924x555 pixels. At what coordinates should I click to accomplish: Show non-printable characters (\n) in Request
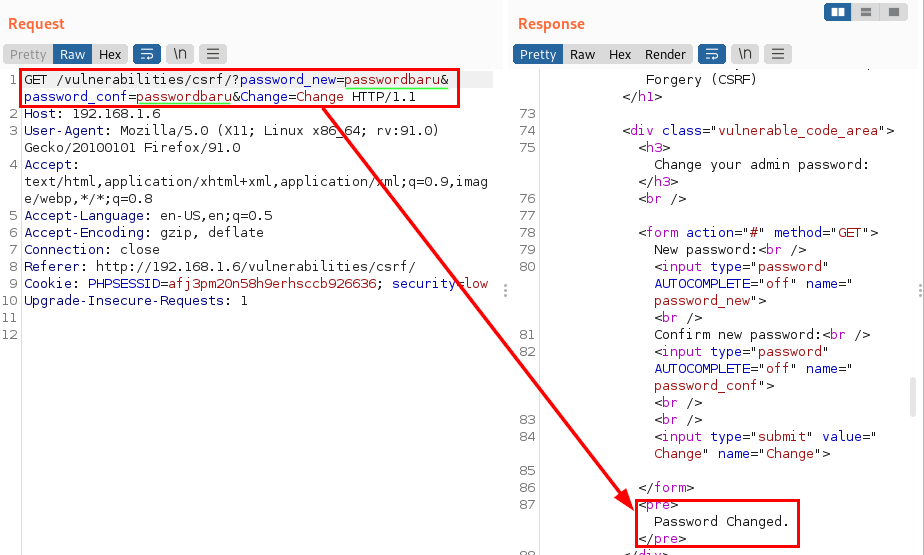pos(180,54)
